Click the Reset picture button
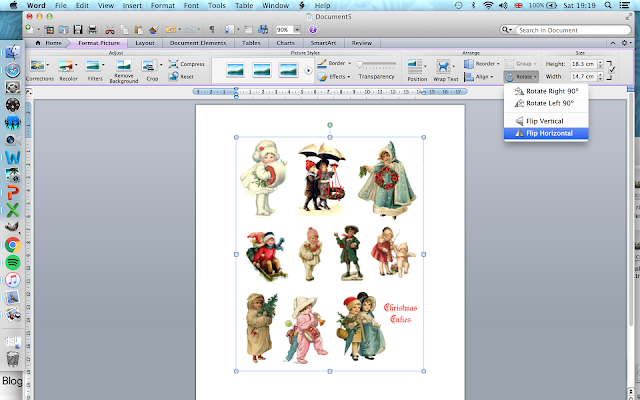Viewport: 640px width, 400px height. click(x=182, y=76)
